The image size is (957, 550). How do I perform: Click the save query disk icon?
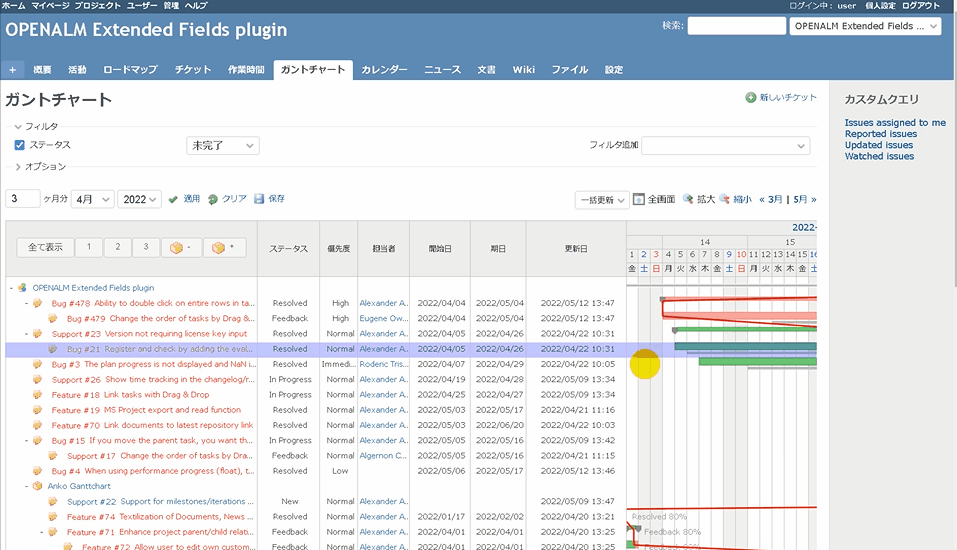259,199
